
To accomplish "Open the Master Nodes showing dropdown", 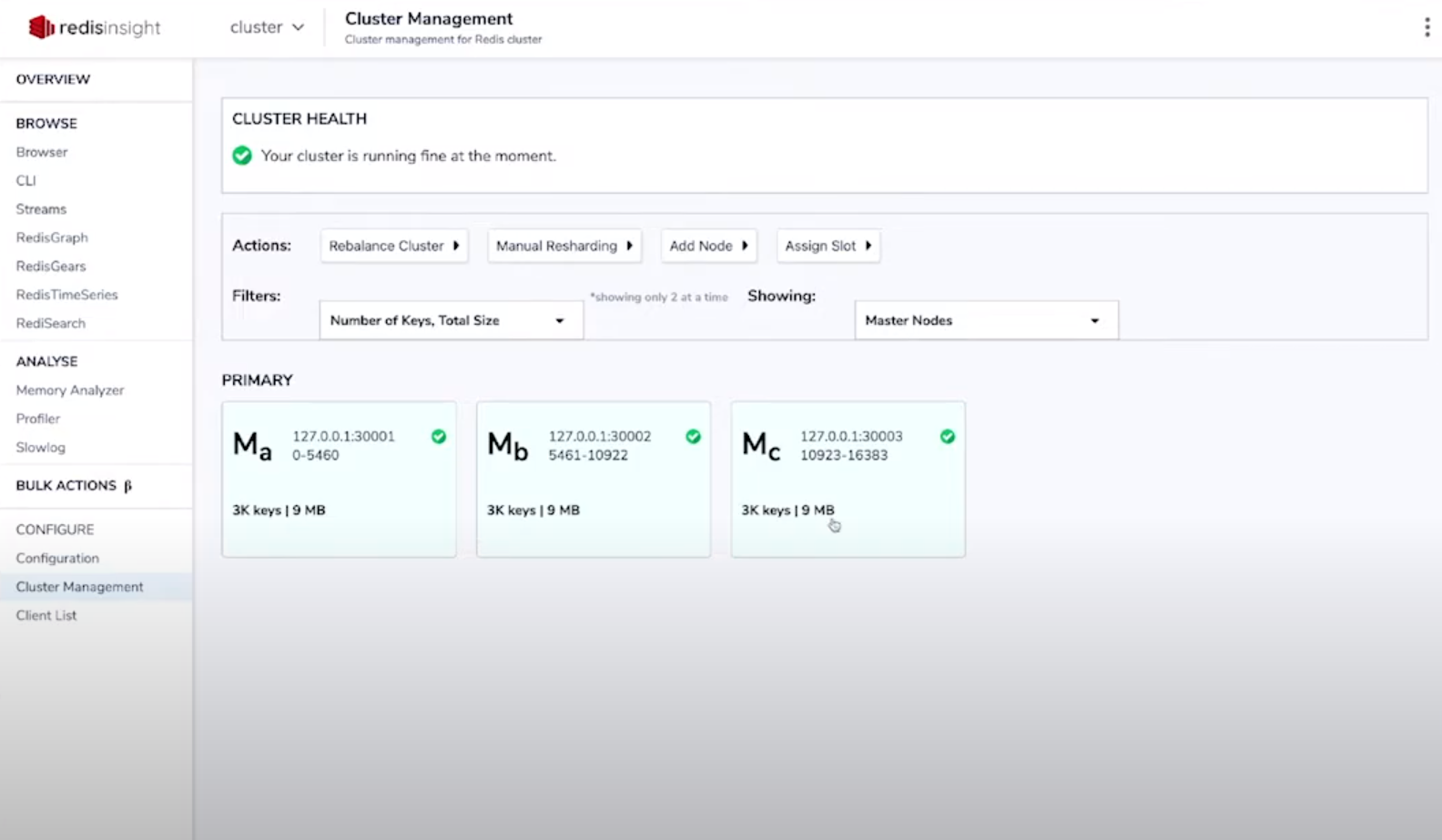I will click(986, 320).
